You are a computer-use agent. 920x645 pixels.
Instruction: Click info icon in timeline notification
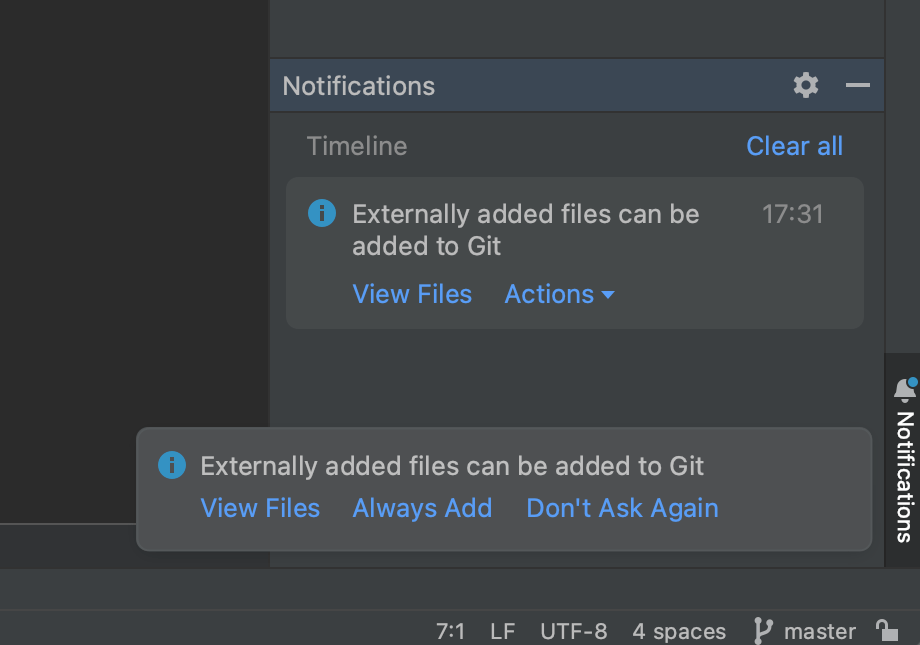pos(322,213)
